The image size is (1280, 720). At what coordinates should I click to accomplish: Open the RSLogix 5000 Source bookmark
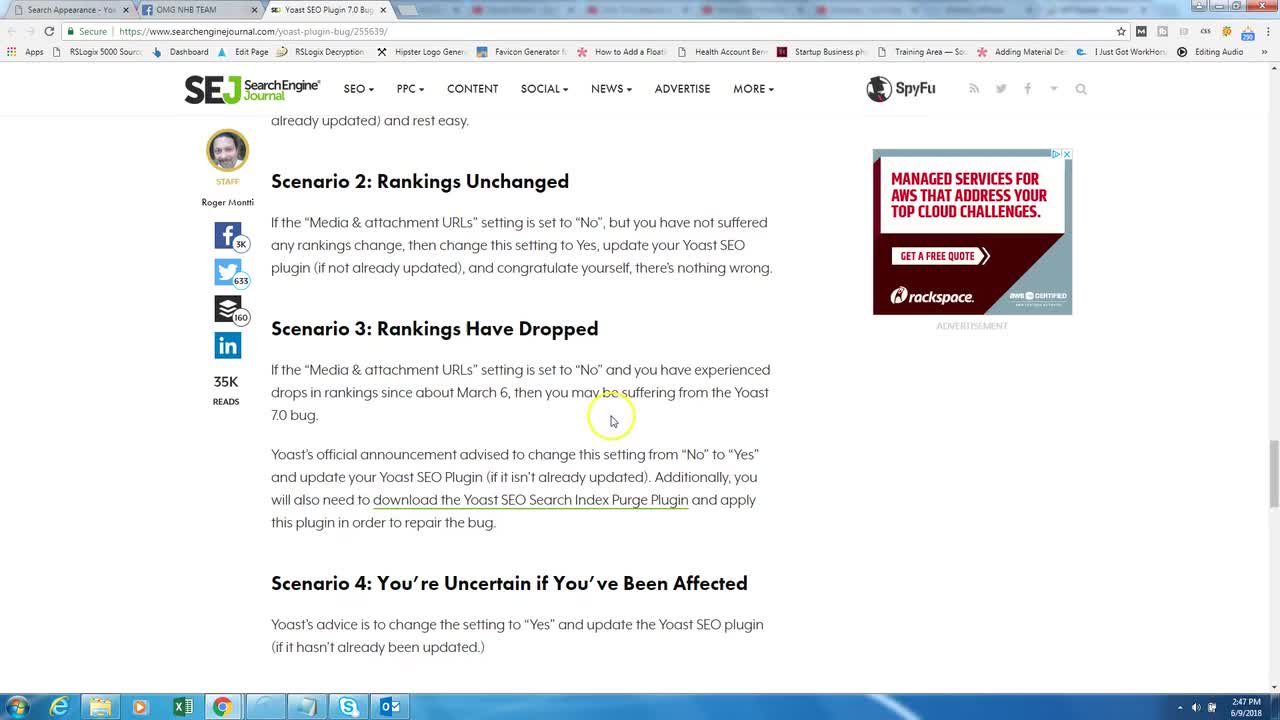[99, 52]
